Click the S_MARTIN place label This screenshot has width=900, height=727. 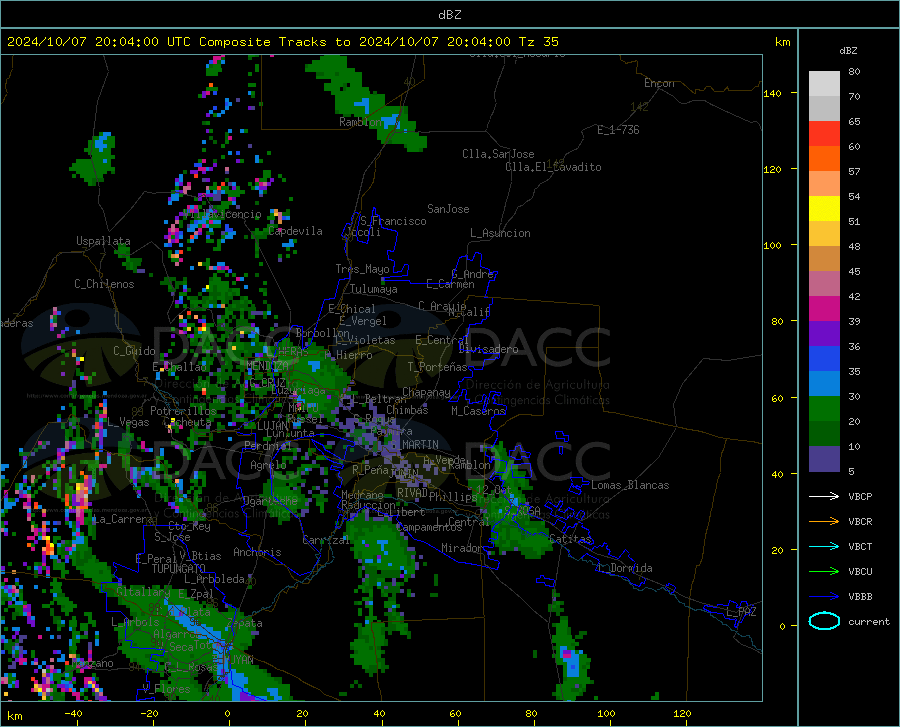point(414,445)
